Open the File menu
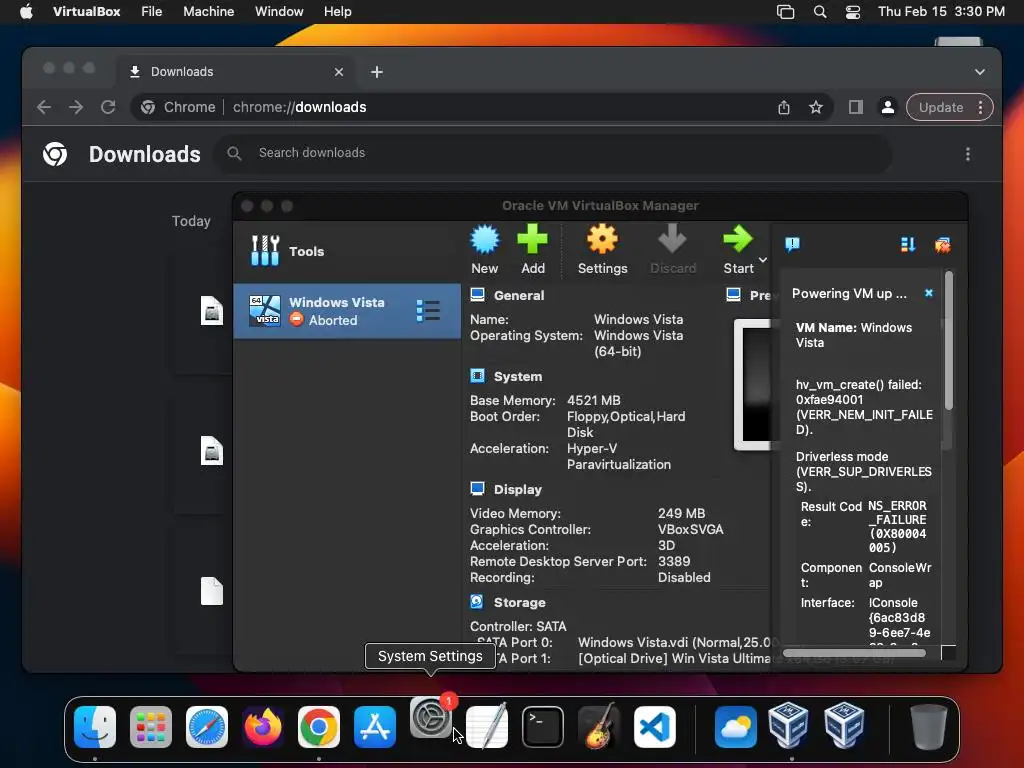 [152, 12]
